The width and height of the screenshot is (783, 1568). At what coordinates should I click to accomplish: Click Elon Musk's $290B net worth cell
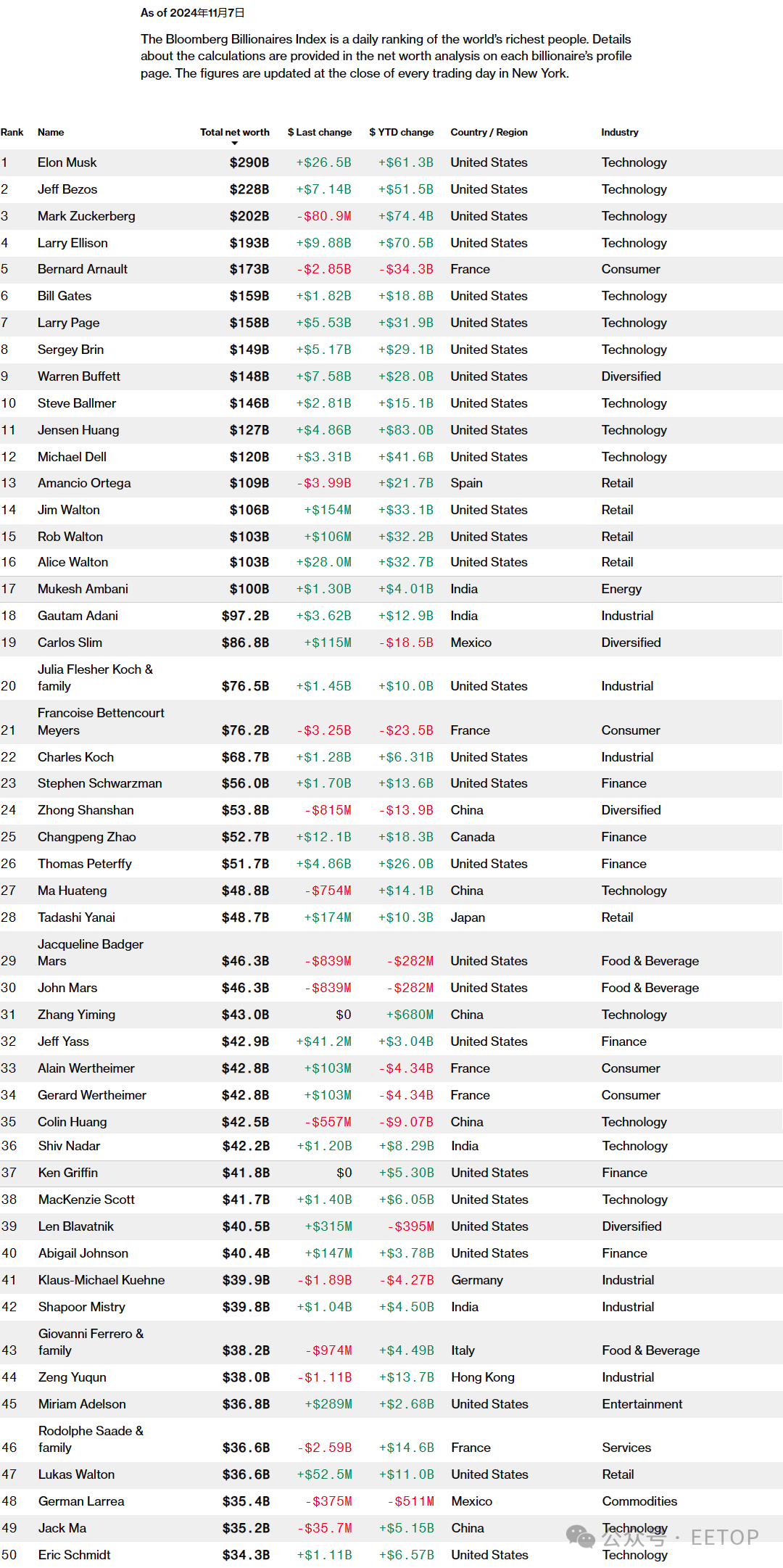249,162
